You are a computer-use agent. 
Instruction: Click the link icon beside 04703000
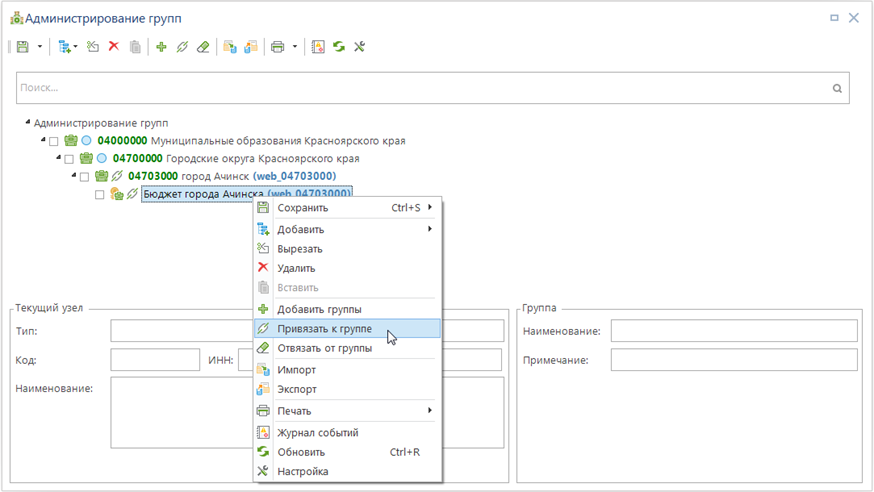click(116, 176)
